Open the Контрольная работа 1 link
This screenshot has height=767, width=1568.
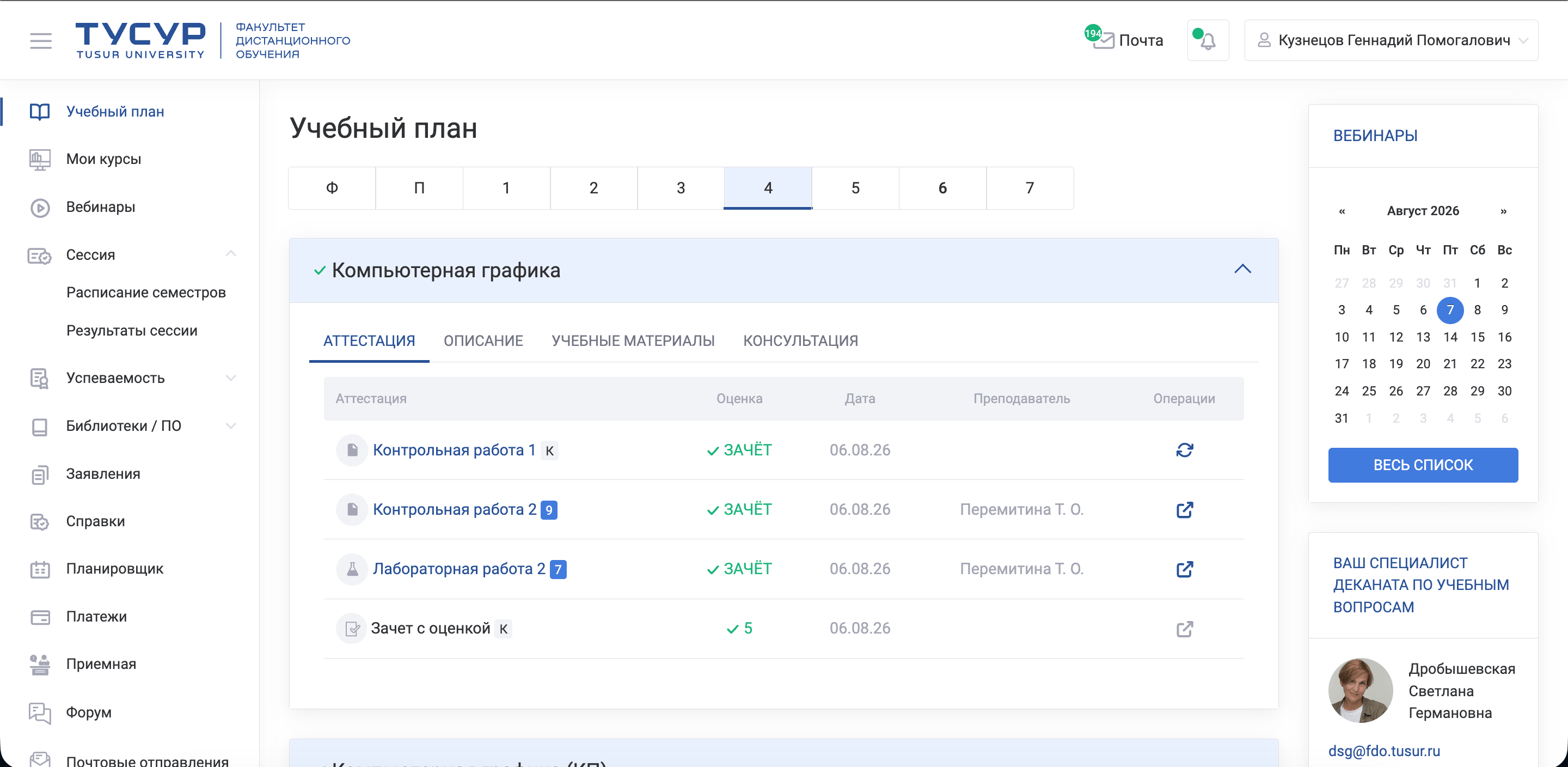(x=454, y=450)
